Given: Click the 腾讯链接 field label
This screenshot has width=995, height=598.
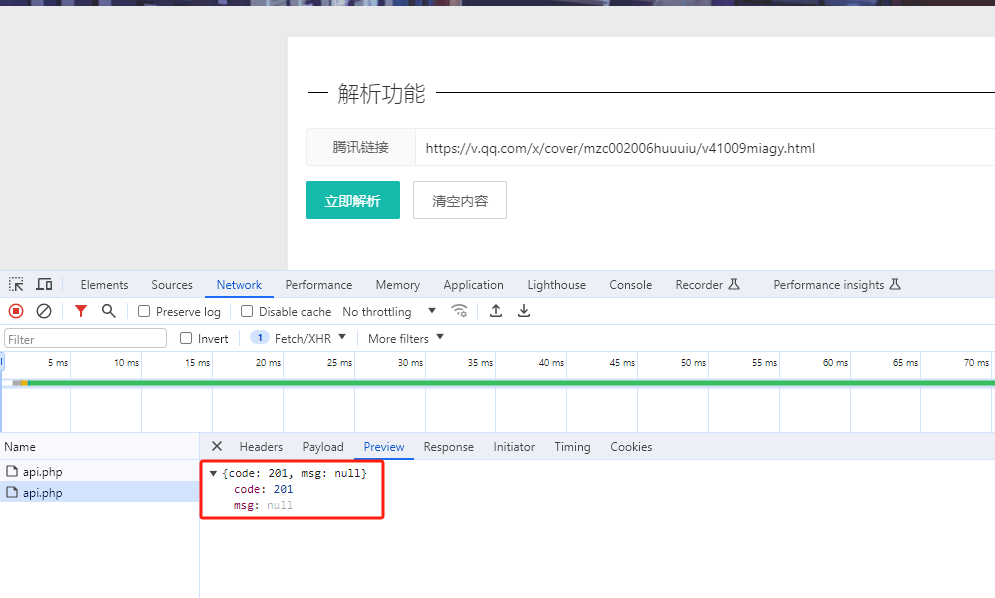Looking at the screenshot, I should click(x=360, y=147).
